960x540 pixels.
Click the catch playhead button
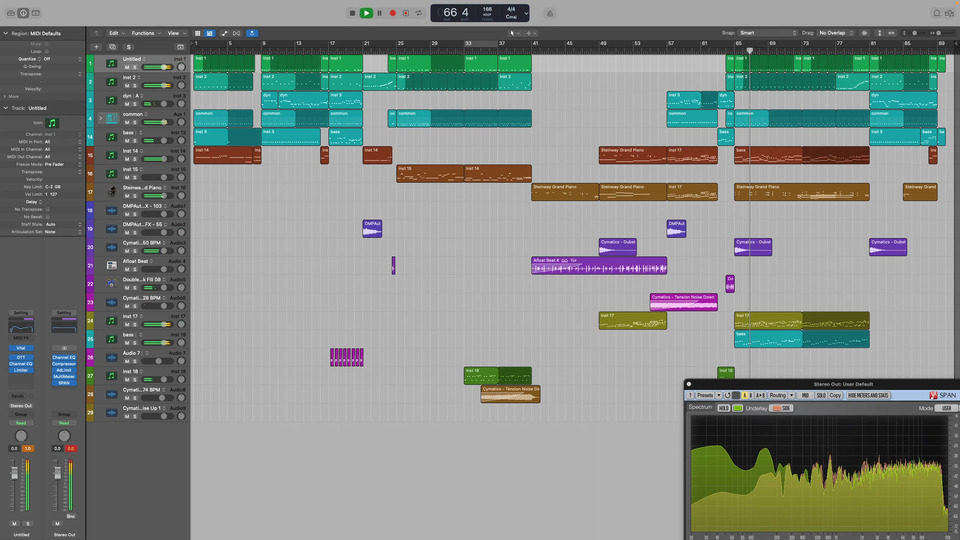click(x=252, y=33)
